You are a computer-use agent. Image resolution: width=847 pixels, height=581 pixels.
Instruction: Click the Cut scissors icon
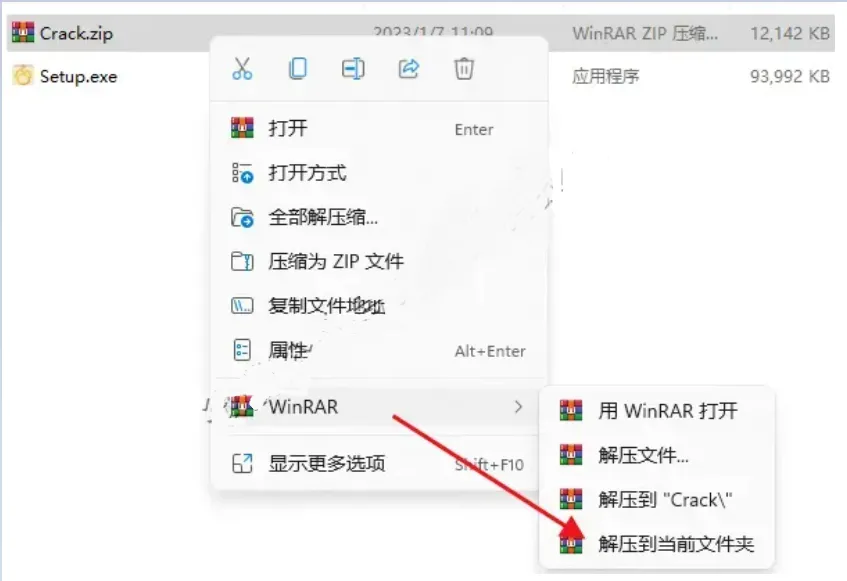click(x=242, y=69)
